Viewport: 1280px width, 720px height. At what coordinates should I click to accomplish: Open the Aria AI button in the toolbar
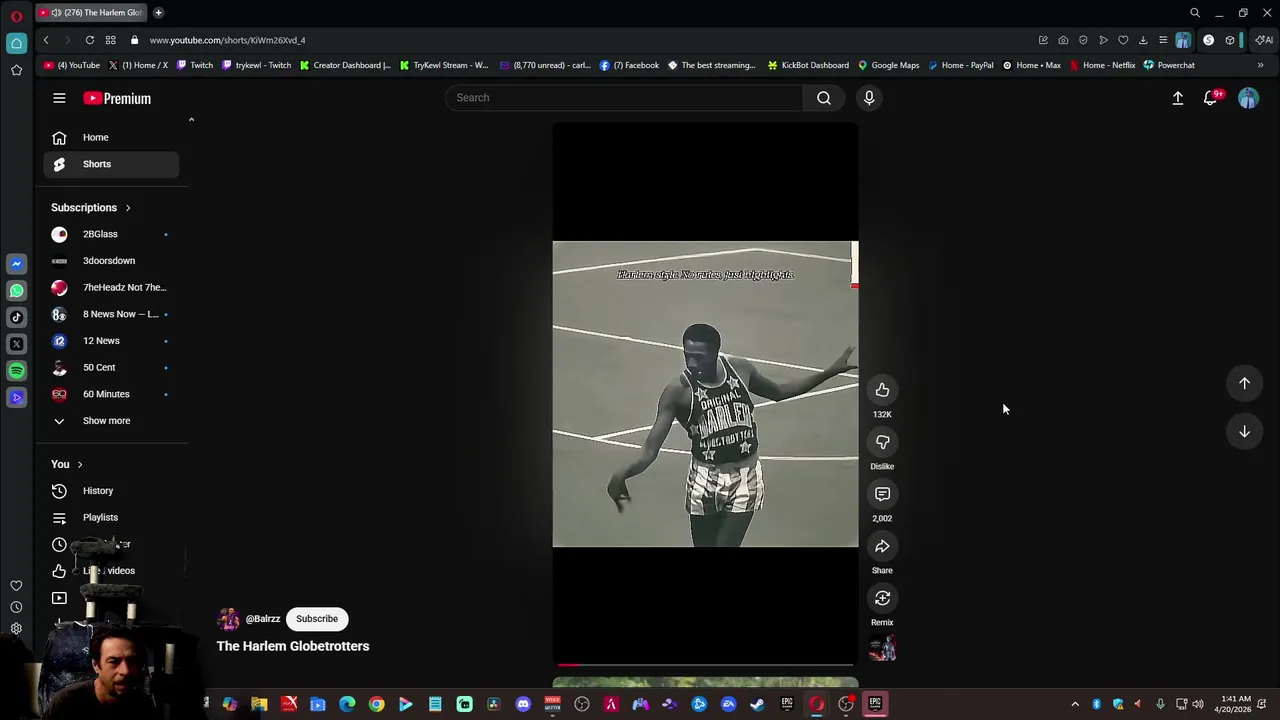1264,40
